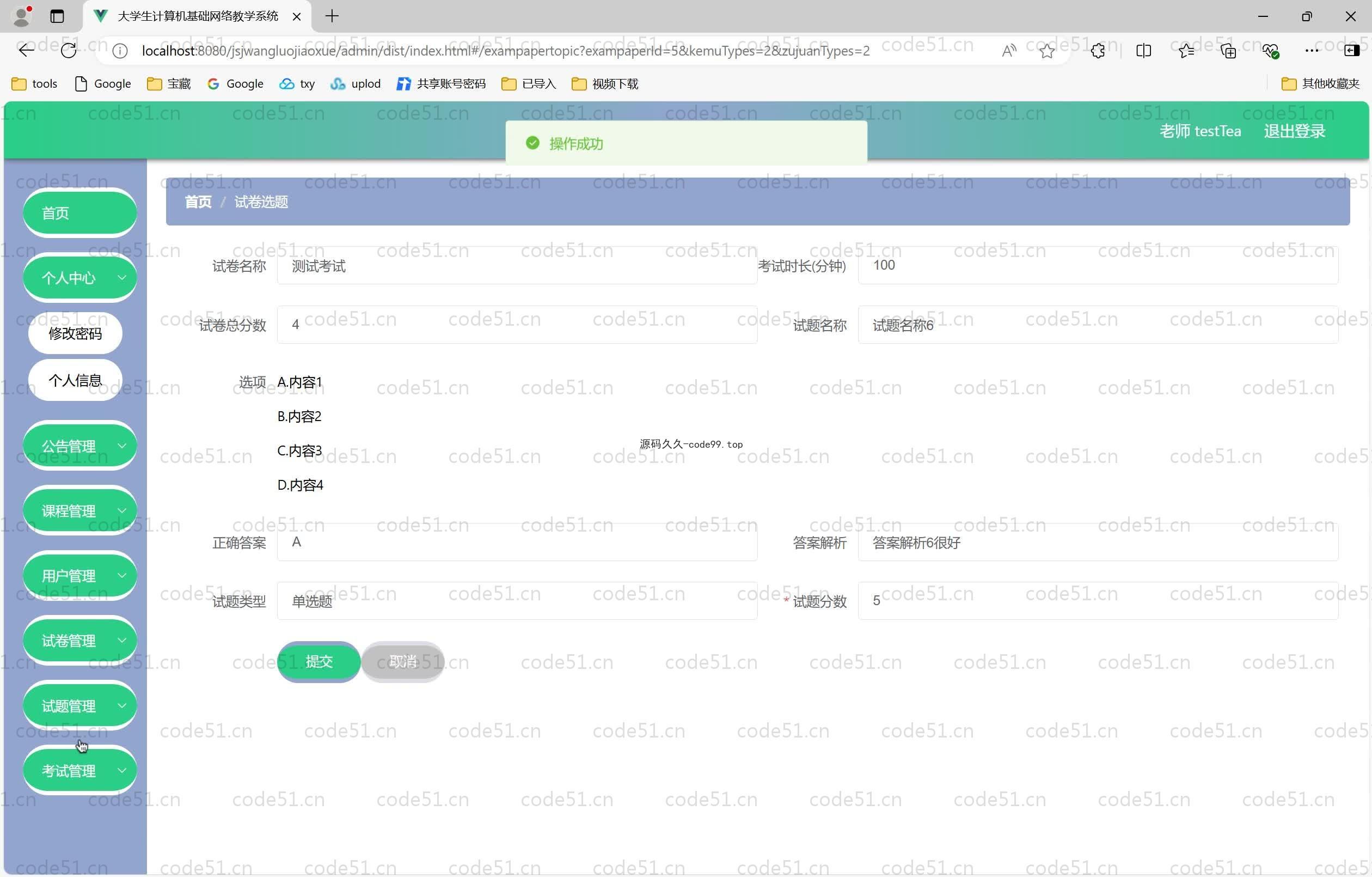Open 修改密码 submenu item
The height and width of the screenshot is (877, 1372).
point(75,333)
